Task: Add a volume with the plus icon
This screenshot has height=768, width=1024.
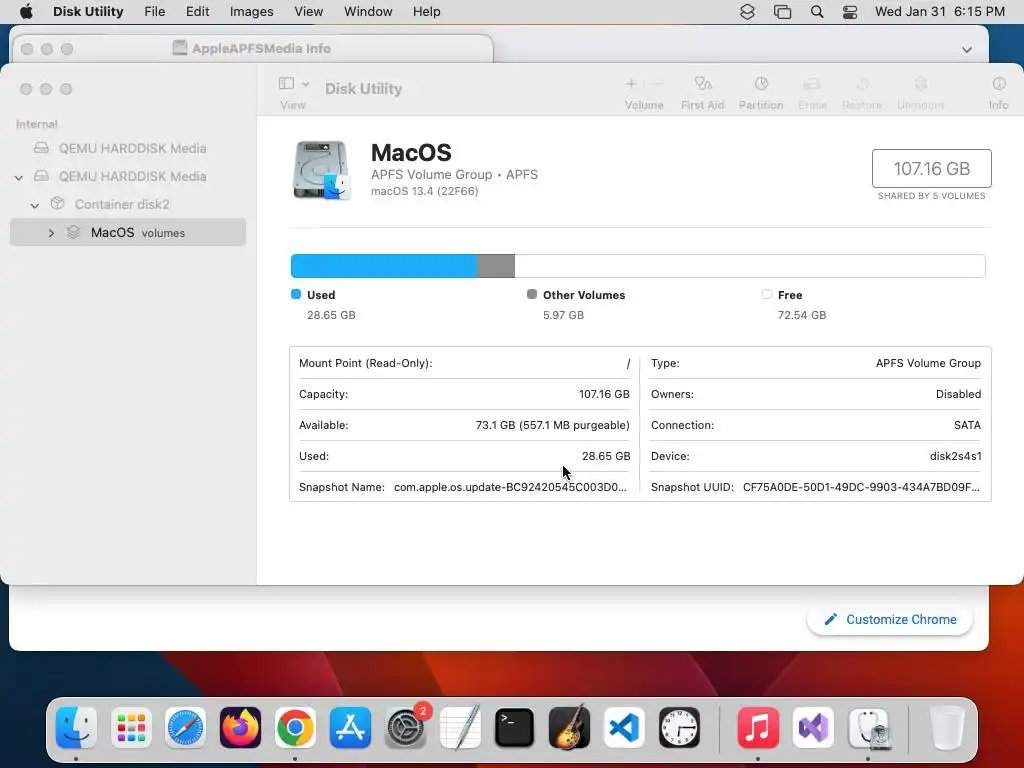Action: click(x=631, y=84)
